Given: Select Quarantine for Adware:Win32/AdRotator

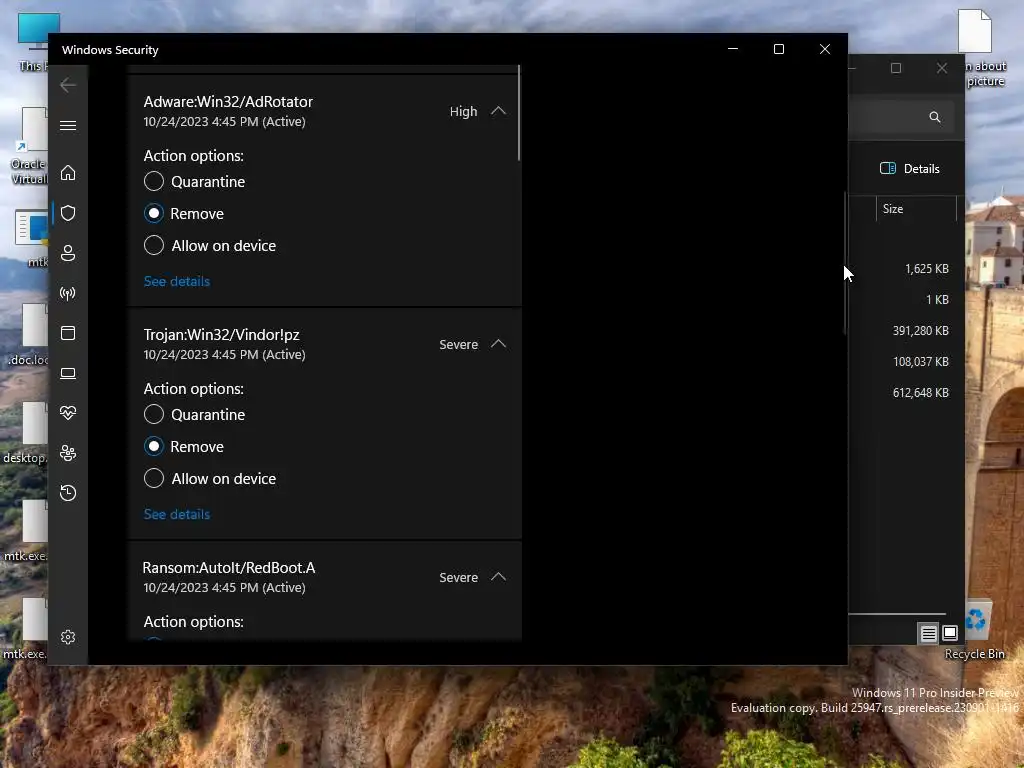Looking at the screenshot, I should point(195,182).
